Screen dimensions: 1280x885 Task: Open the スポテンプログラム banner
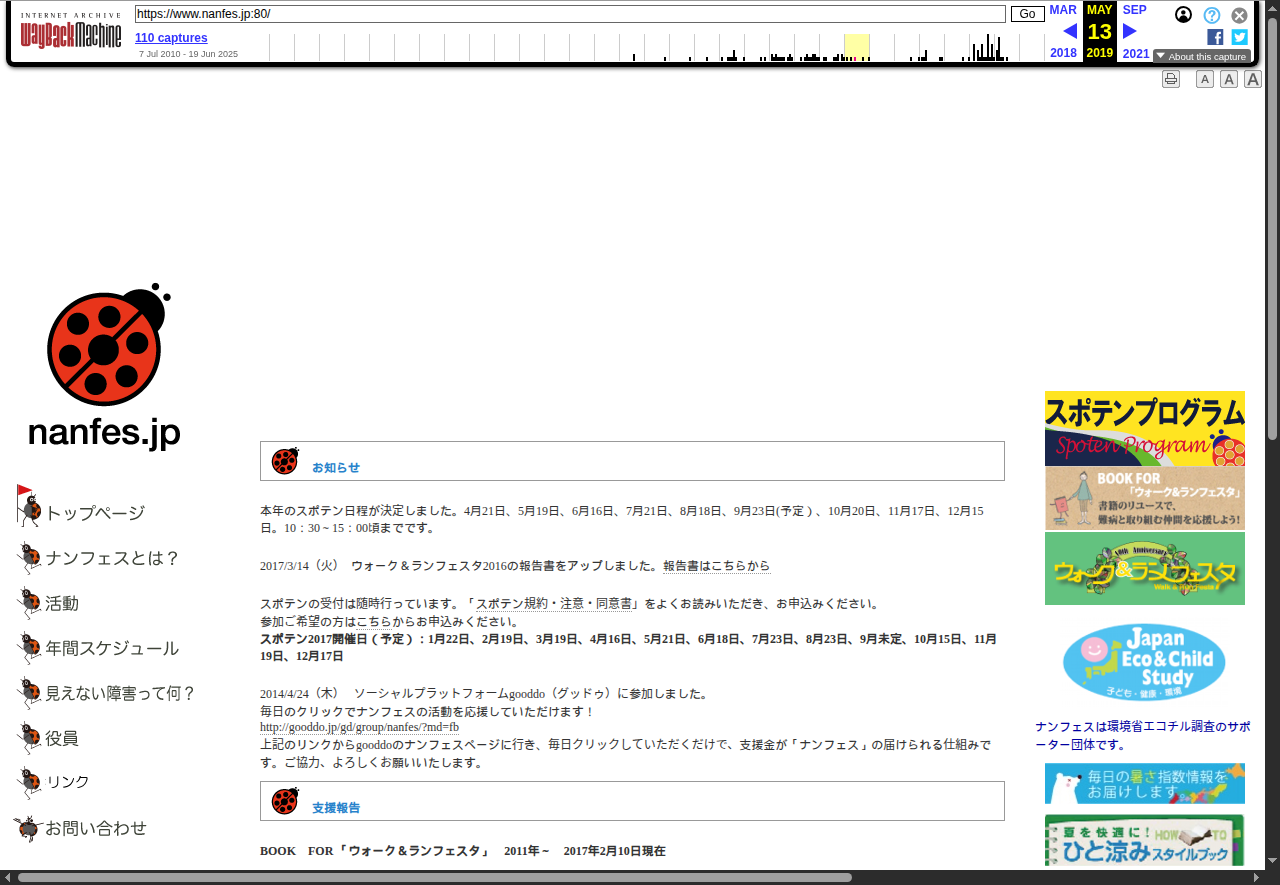coord(1144,428)
